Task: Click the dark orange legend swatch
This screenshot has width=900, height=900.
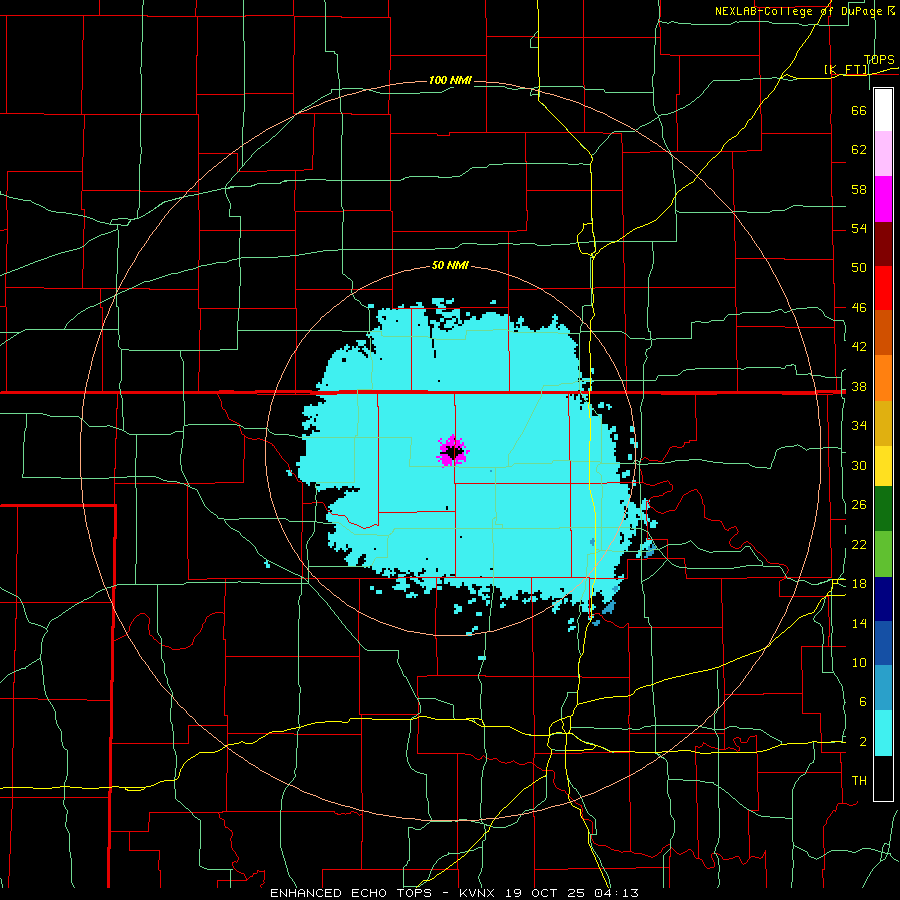Action: [883, 332]
